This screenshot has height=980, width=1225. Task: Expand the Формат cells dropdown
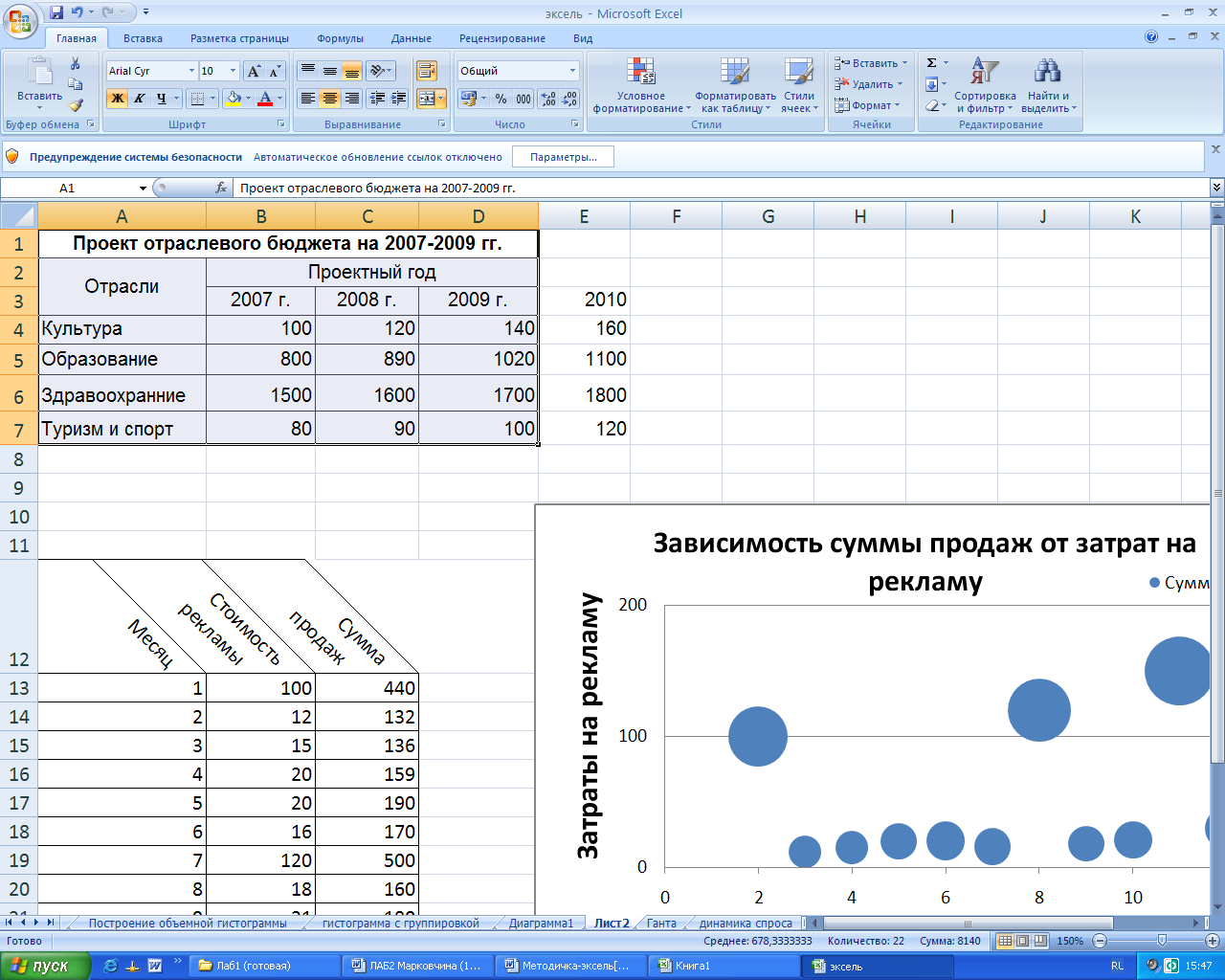897,105
